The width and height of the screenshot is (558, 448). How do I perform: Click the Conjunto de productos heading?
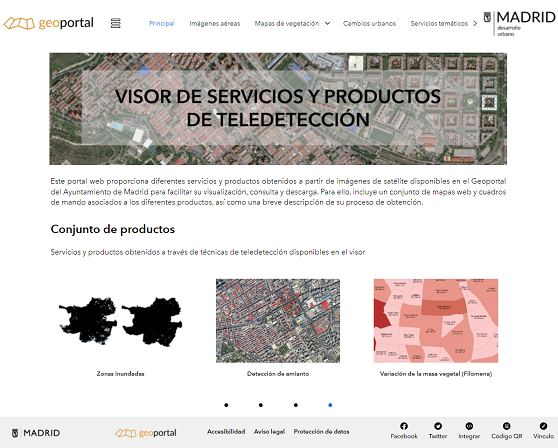coord(113,229)
